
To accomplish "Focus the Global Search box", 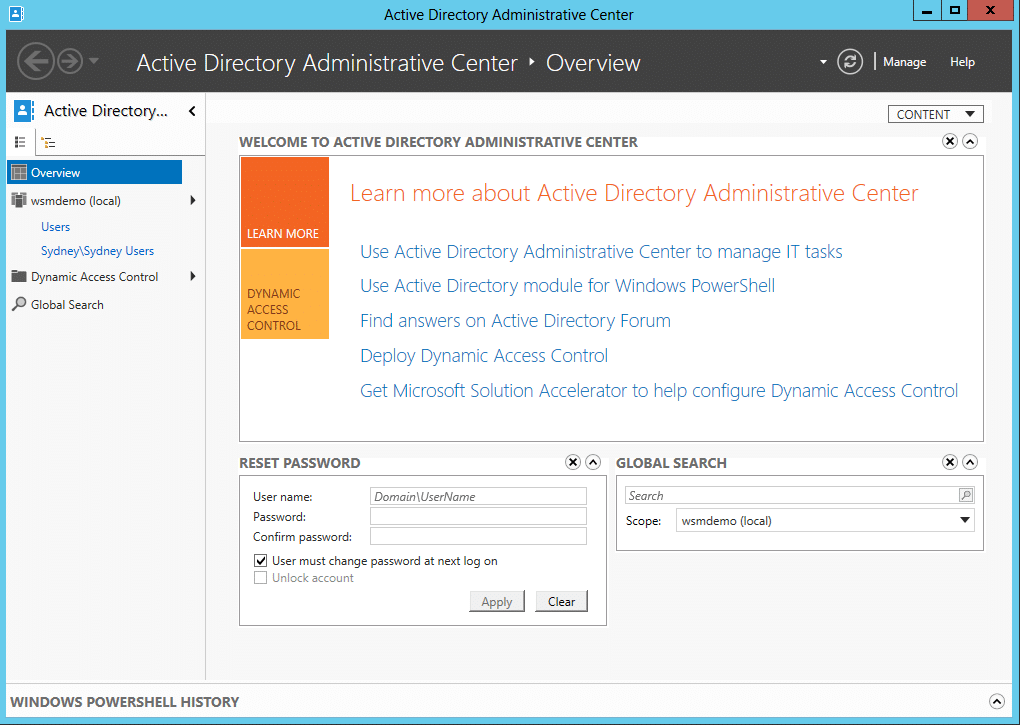I will 792,495.
